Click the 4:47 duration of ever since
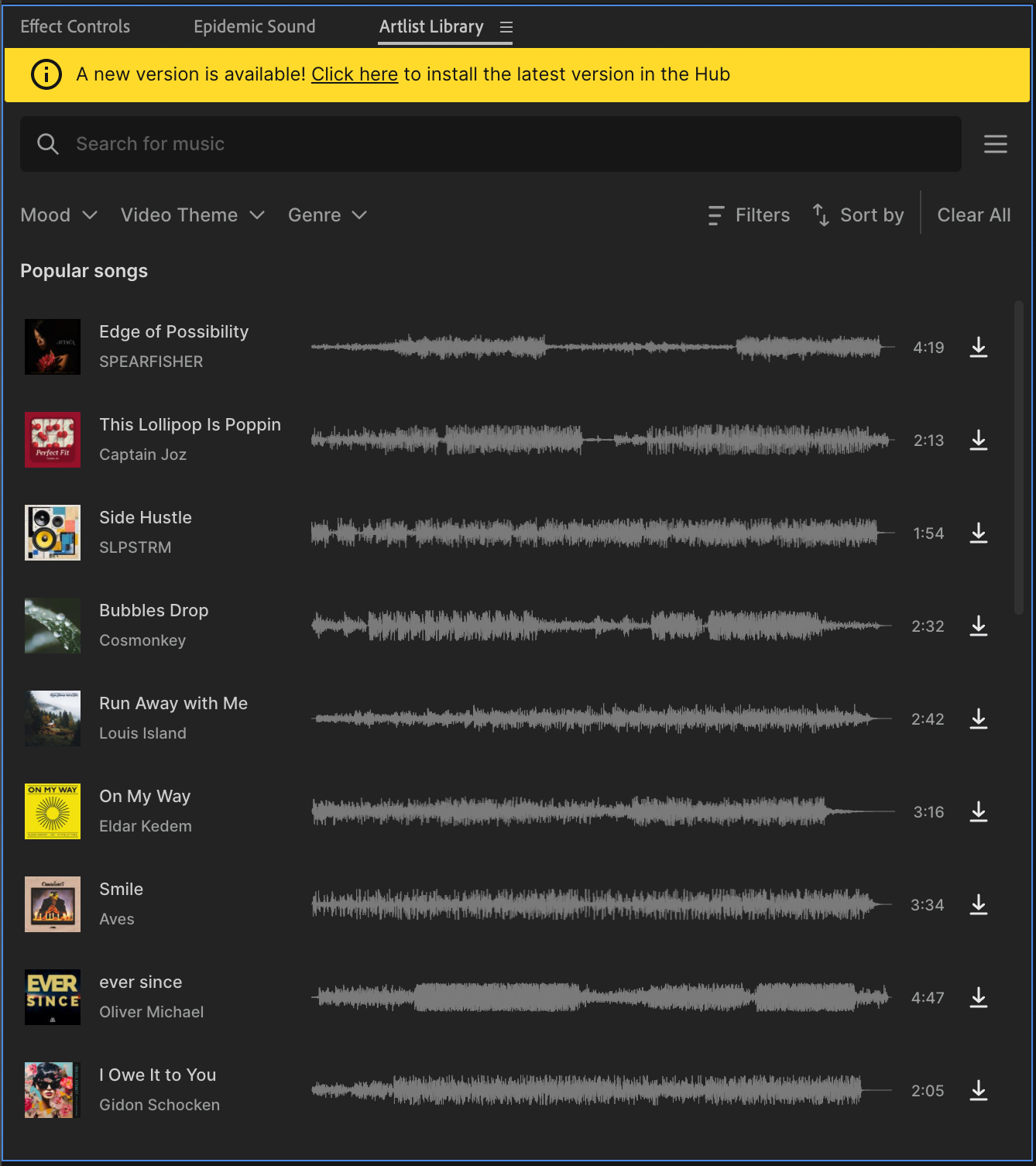This screenshot has height=1166, width=1036. pyautogui.click(x=928, y=997)
